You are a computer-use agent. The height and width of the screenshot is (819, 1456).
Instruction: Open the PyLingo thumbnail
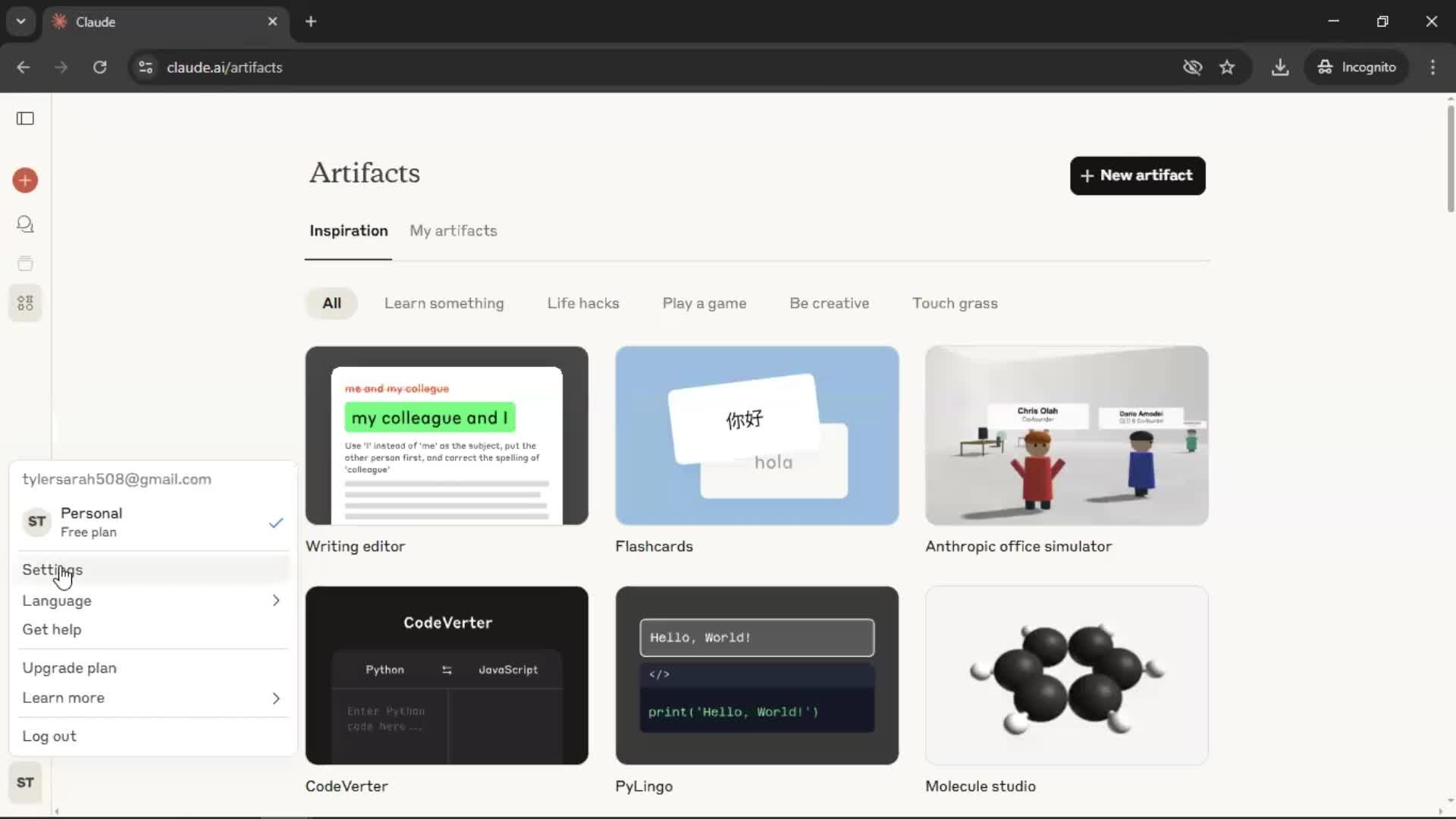click(x=757, y=675)
